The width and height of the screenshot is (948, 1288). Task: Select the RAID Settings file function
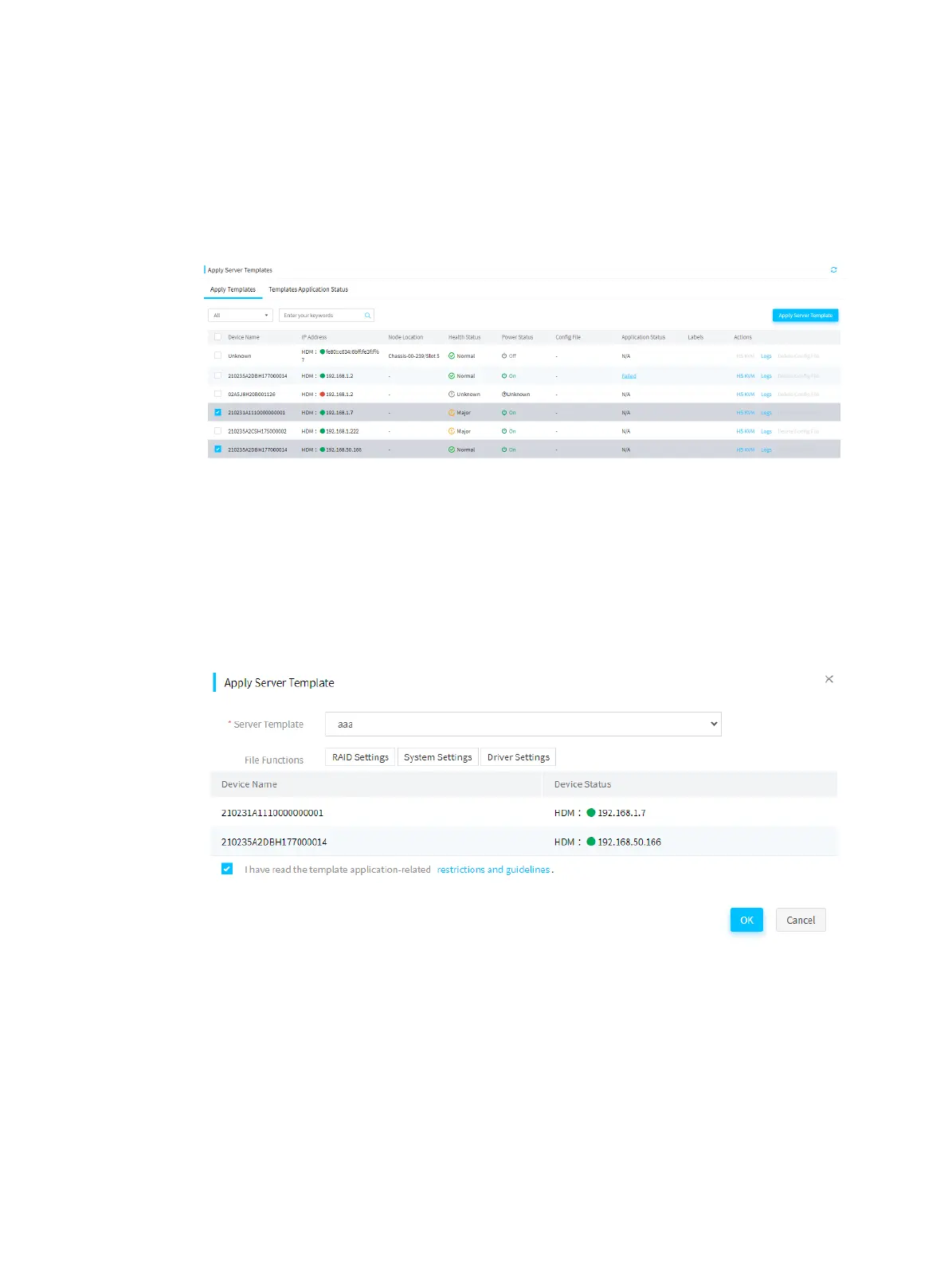[360, 757]
